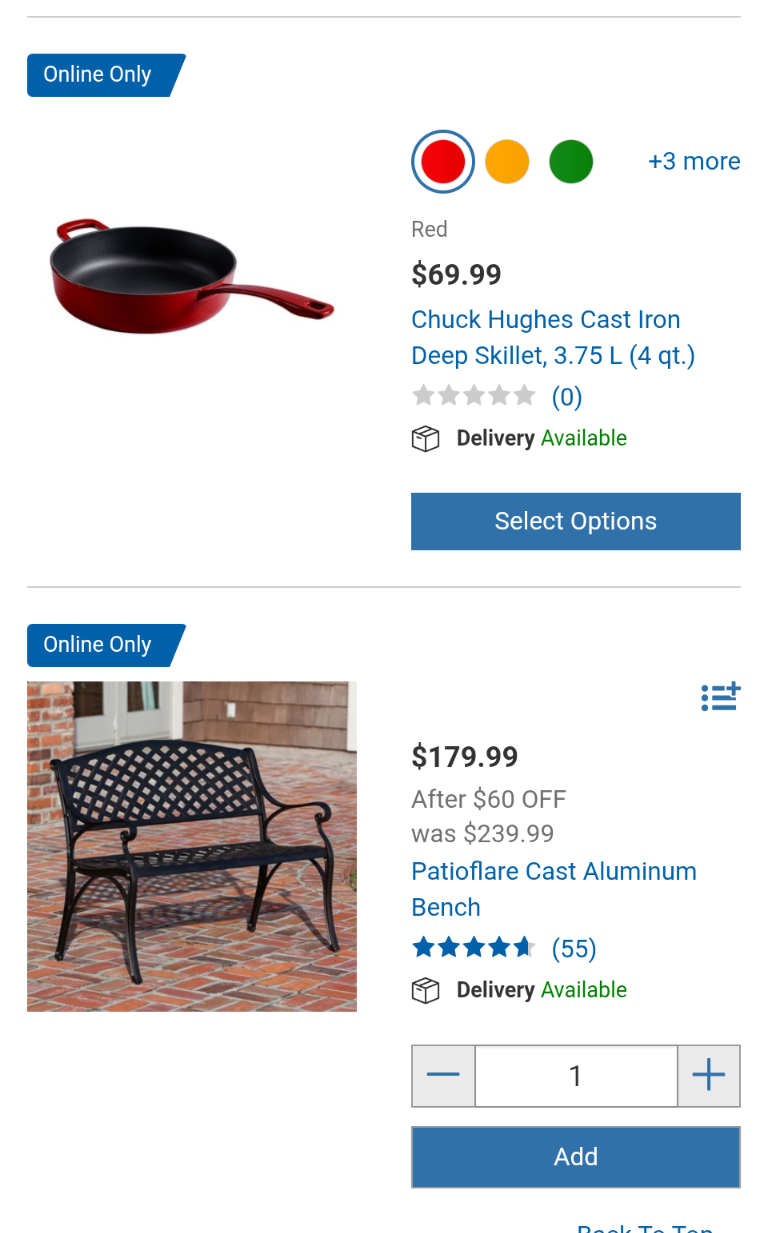Click the minus quantity button

(x=443, y=1076)
